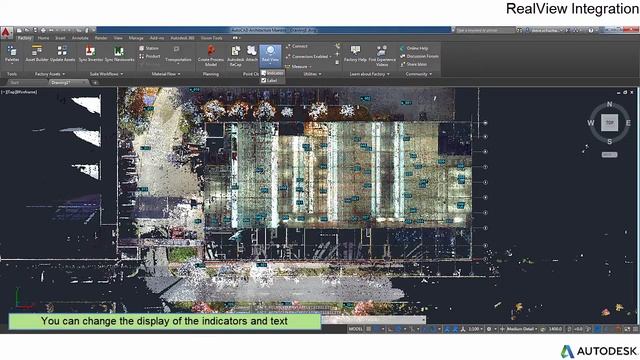Image resolution: width=640 pixels, height=360 pixels.
Task: Expand the Community panel
Action: tap(419, 74)
